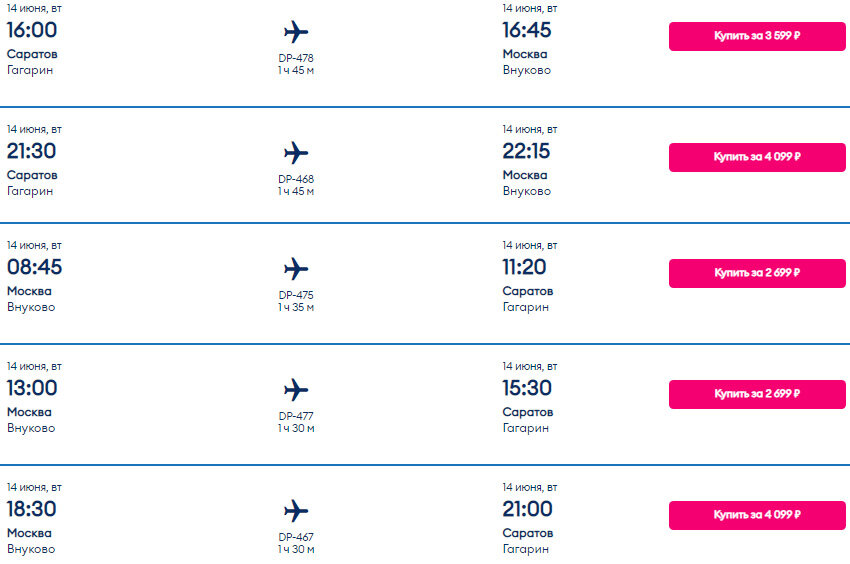
Task: Buy the 13:00 Moscow flight for 2 699 ₽
Action: click(x=757, y=394)
